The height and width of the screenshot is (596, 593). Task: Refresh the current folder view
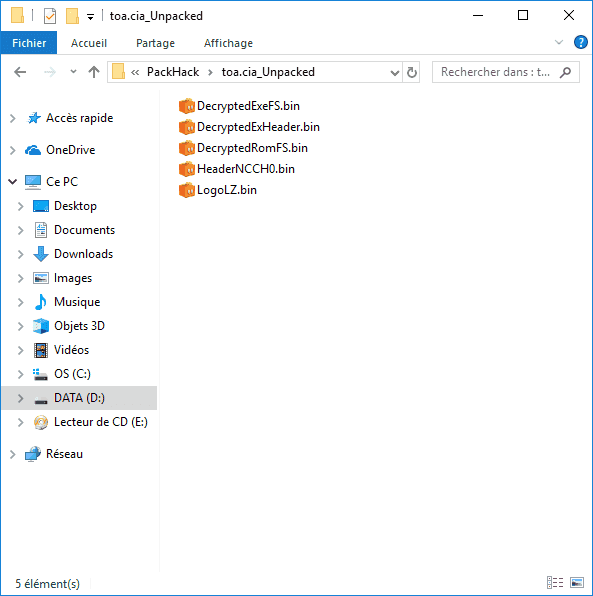(411, 72)
